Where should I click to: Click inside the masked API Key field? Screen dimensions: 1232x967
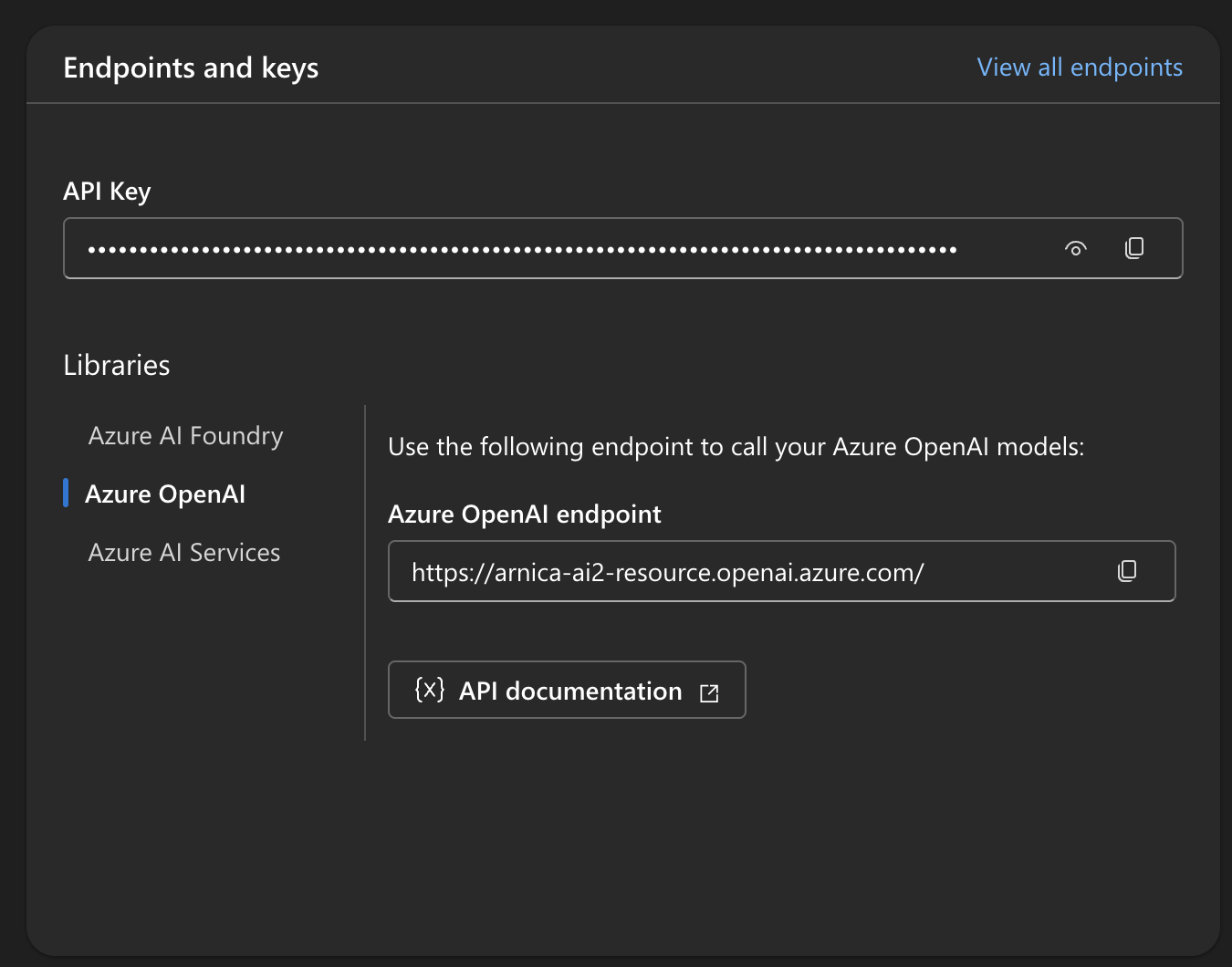[1004, 248]
